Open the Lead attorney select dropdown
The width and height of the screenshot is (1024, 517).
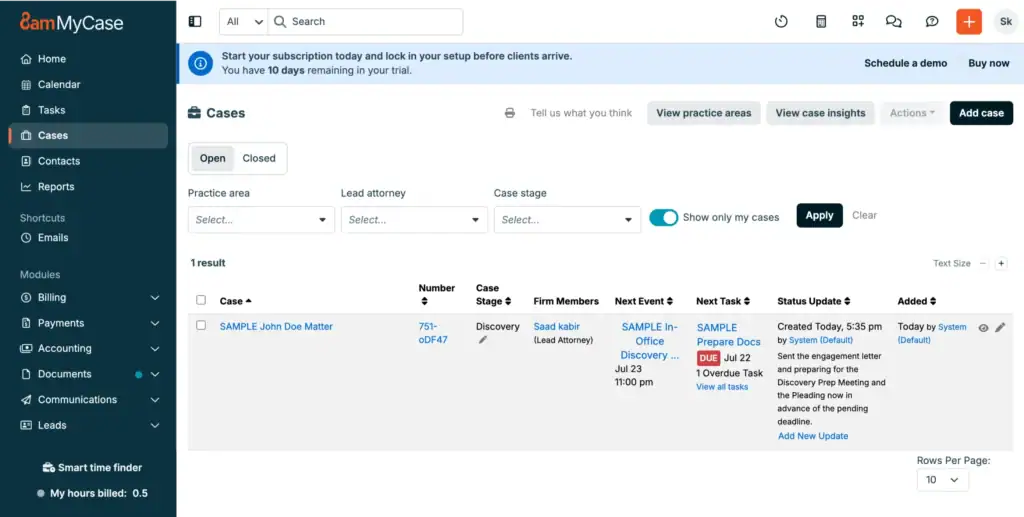[414, 220]
